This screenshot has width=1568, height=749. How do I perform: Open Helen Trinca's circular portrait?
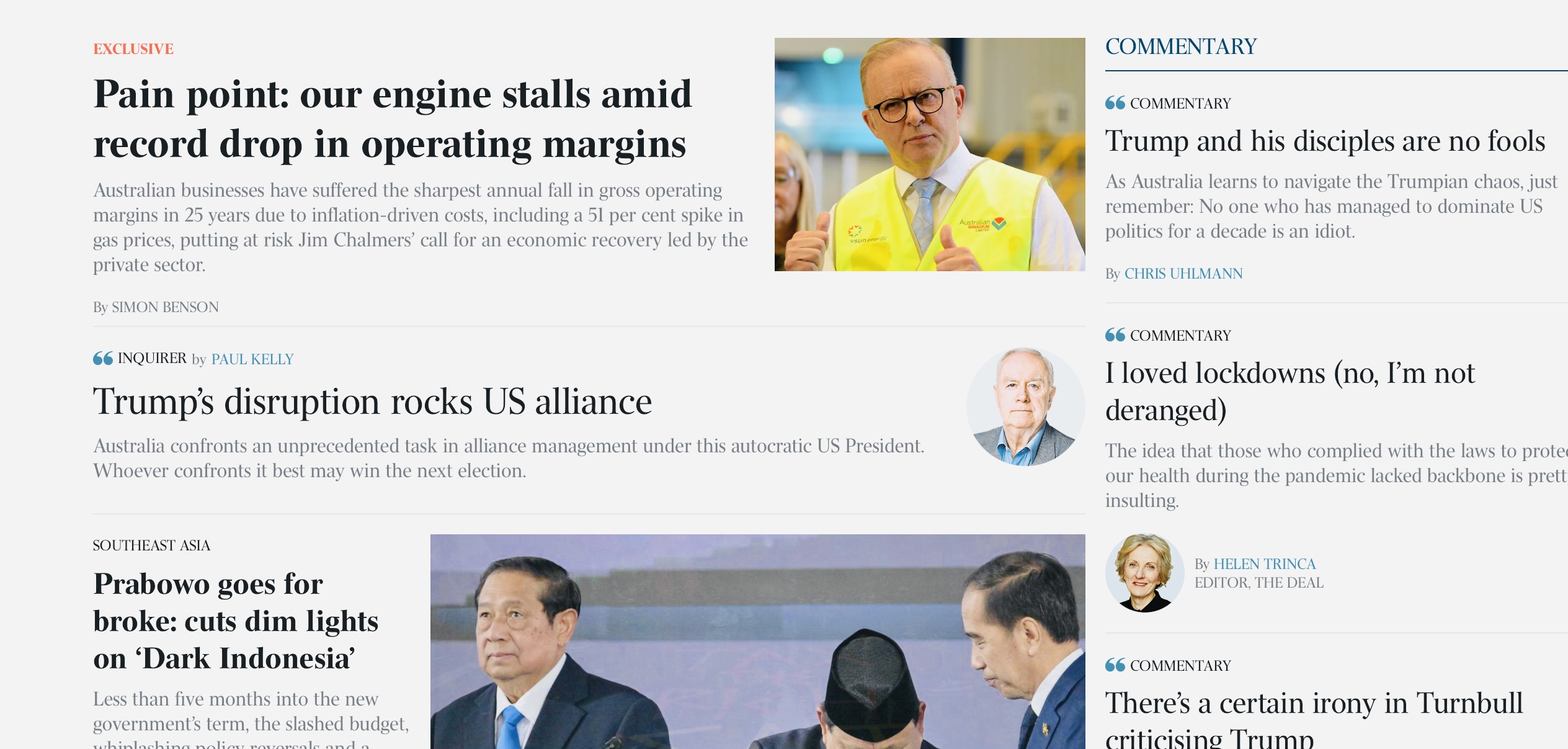[x=1144, y=573]
